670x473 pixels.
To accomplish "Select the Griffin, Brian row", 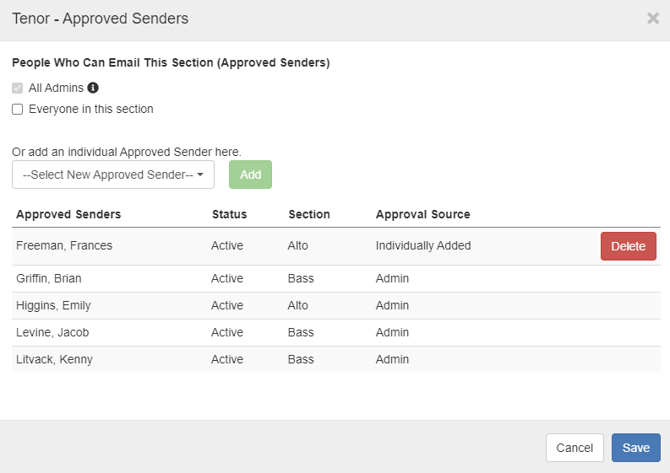I will pos(336,279).
